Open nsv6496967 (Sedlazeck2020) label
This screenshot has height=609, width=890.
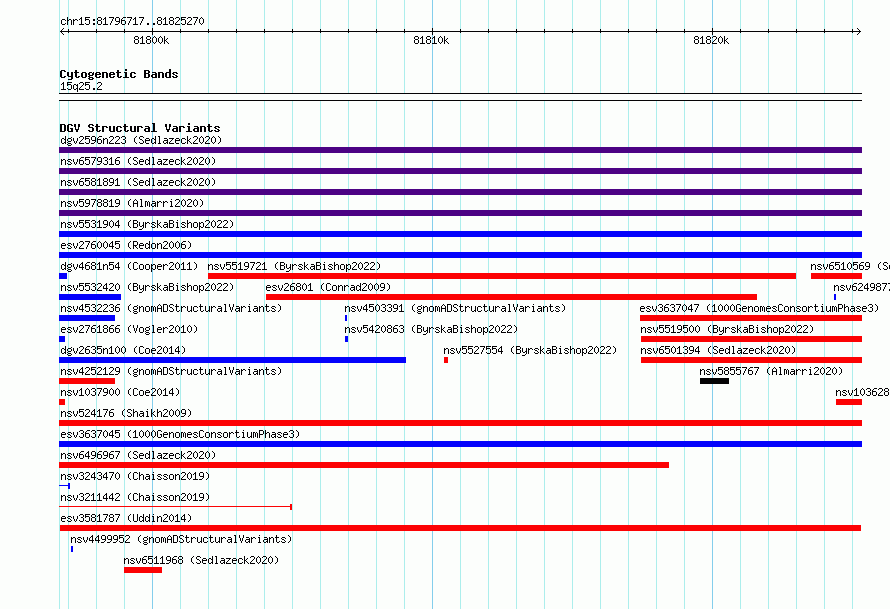point(138,455)
